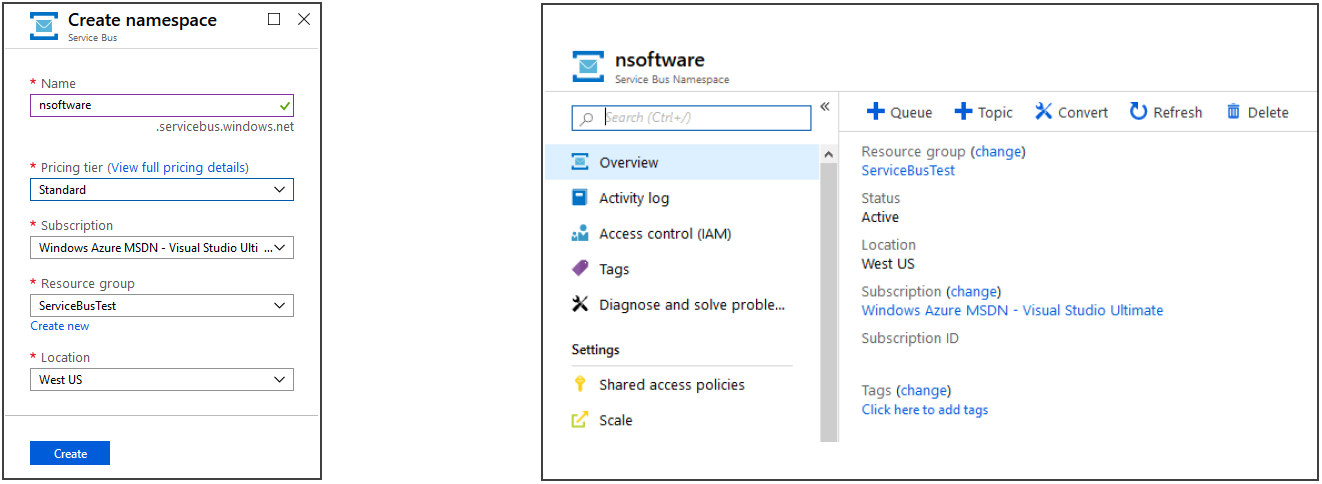Click the namespace Name input field

point(162,105)
